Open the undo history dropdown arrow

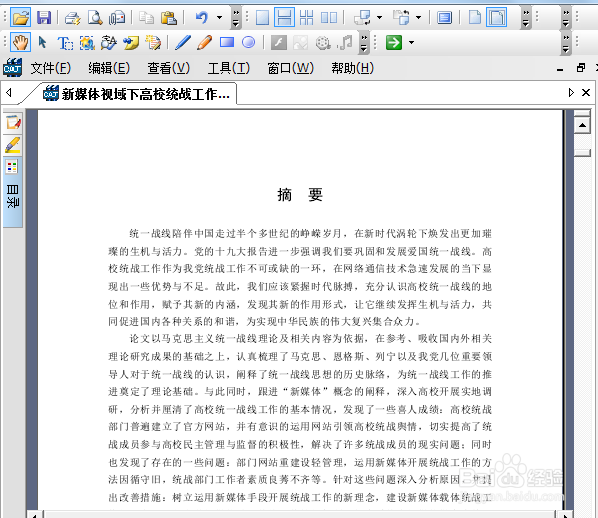point(219,18)
